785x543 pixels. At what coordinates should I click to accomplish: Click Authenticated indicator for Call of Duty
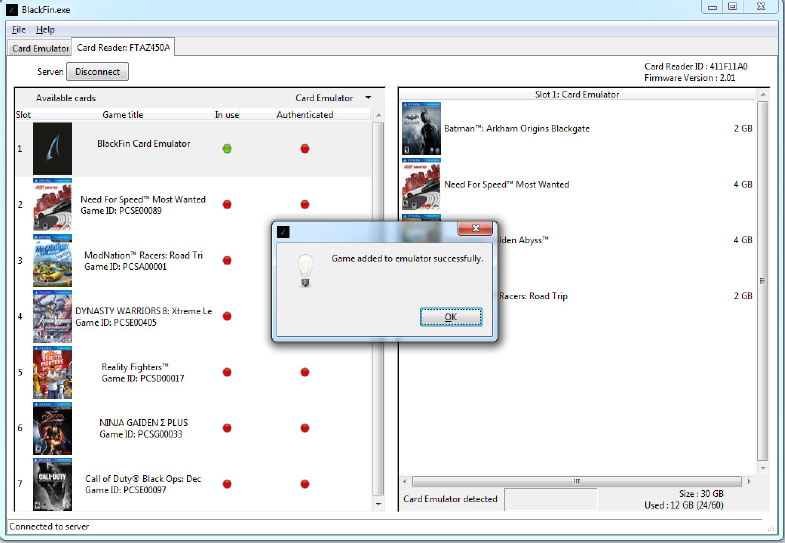click(x=304, y=484)
